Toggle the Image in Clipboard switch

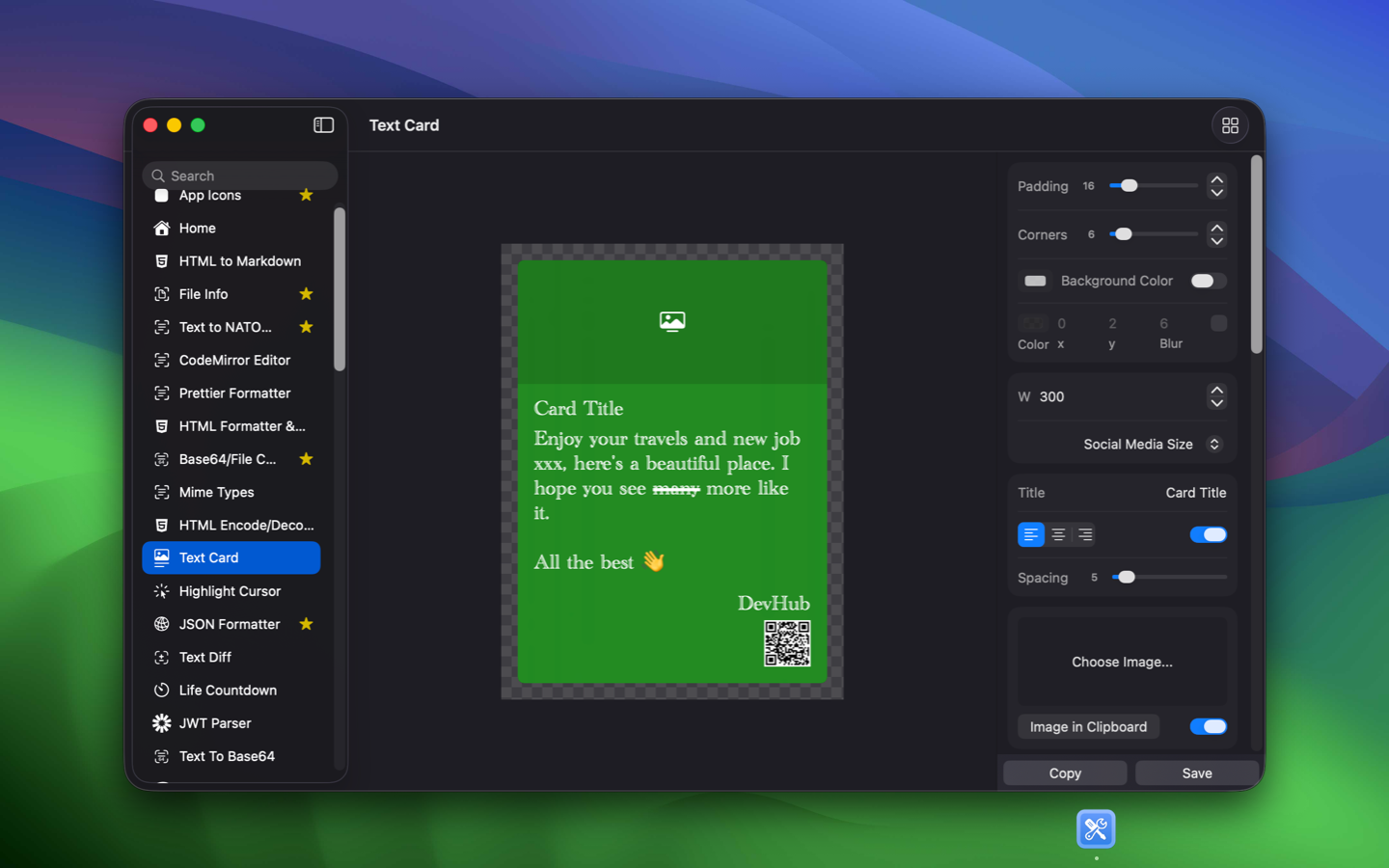click(1209, 726)
